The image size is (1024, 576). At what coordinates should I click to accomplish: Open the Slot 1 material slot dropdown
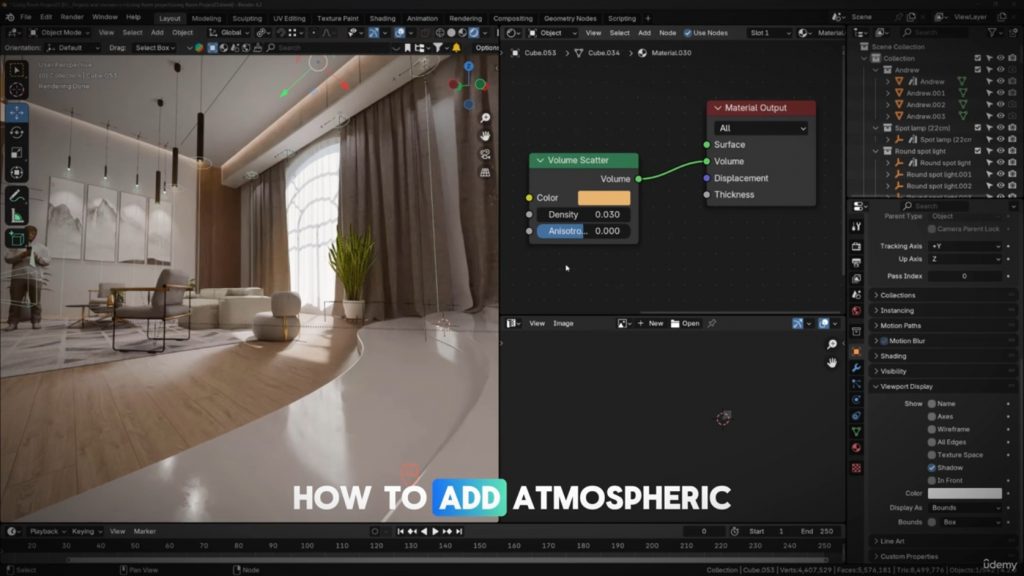coord(769,33)
